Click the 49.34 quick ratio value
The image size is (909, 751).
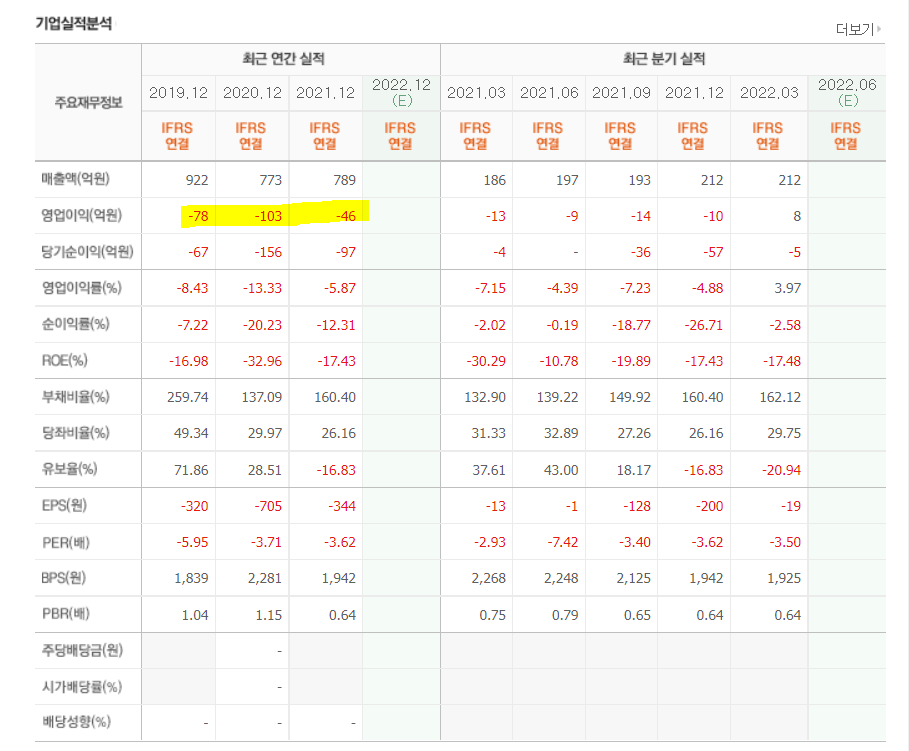[x=191, y=433]
